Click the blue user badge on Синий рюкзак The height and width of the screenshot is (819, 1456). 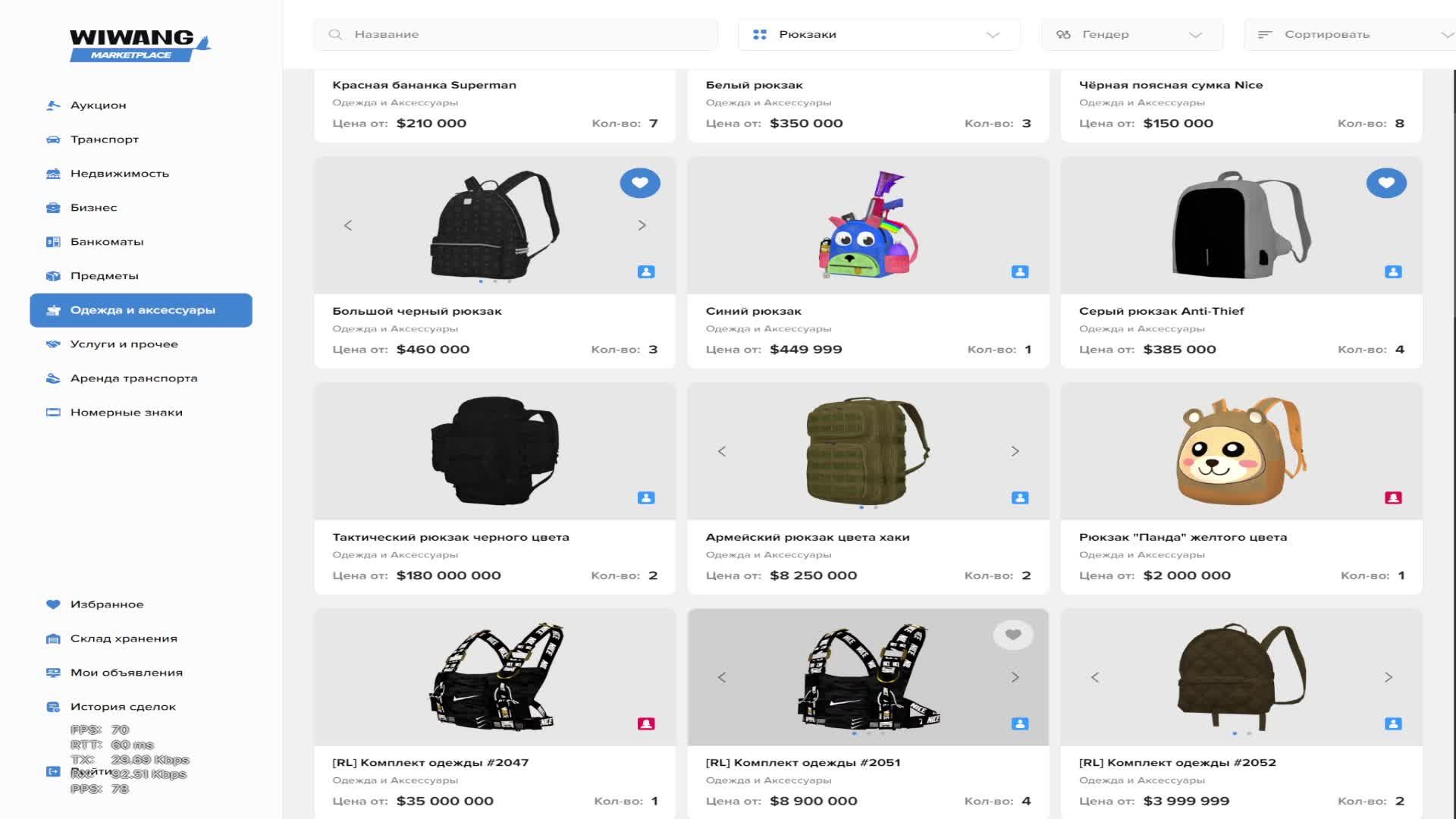tap(1019, 271)
